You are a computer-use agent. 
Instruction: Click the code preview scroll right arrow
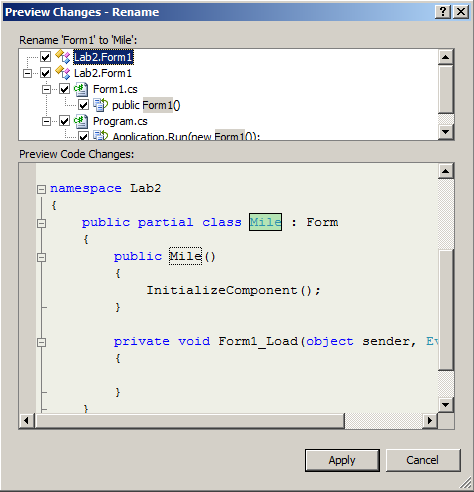pyautogui.click(x=430, y=421)
